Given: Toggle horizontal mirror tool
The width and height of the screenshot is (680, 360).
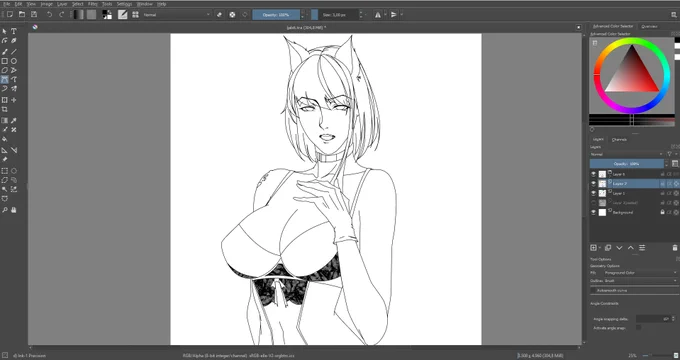Looking at the screenshot, I should [378, 15].
